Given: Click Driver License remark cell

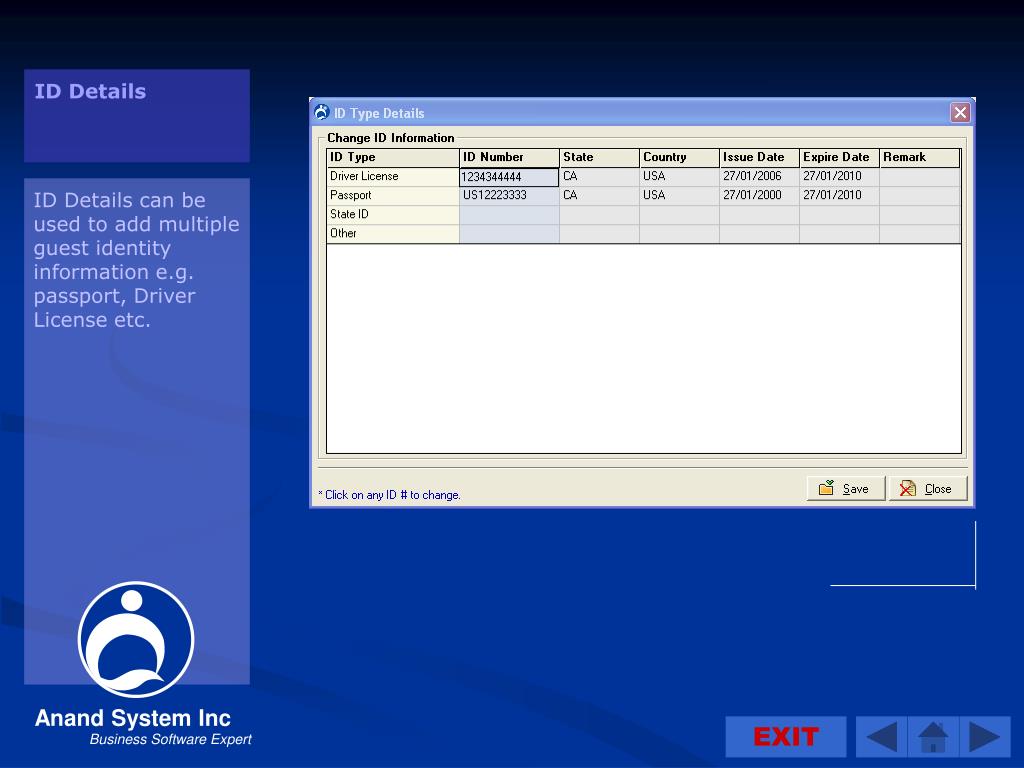Looking at the screenshot, I should coord(920,176).
